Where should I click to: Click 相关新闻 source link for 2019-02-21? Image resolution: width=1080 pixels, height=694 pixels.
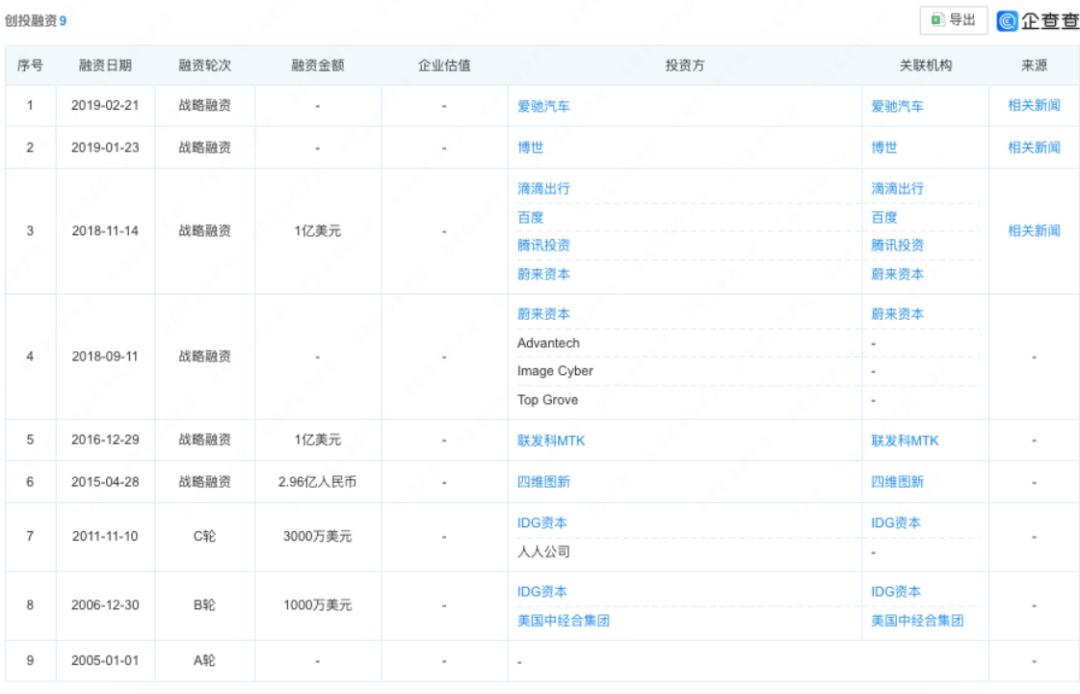pos(1033,106)
